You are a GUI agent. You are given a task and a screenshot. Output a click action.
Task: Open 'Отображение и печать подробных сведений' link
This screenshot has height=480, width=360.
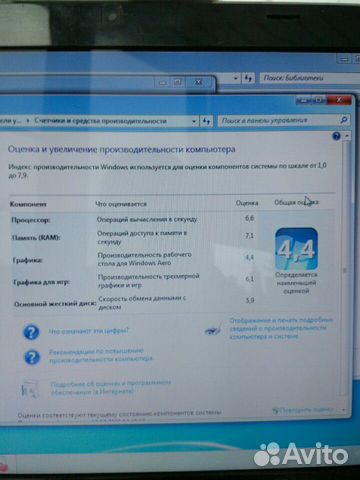tap(281, 328)
